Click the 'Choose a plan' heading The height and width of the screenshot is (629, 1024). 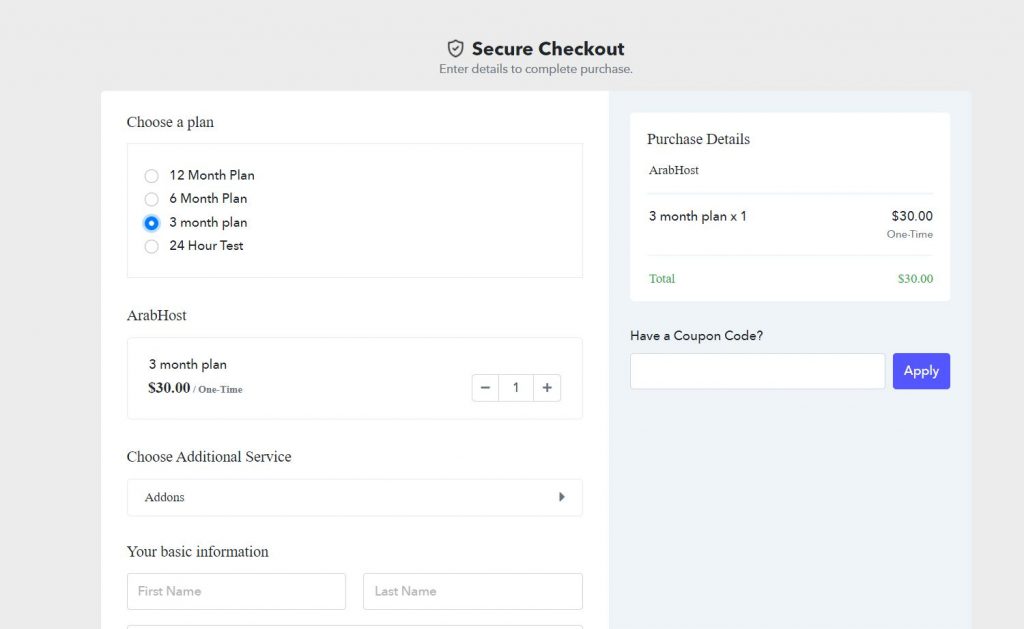(x=170, y=122)
